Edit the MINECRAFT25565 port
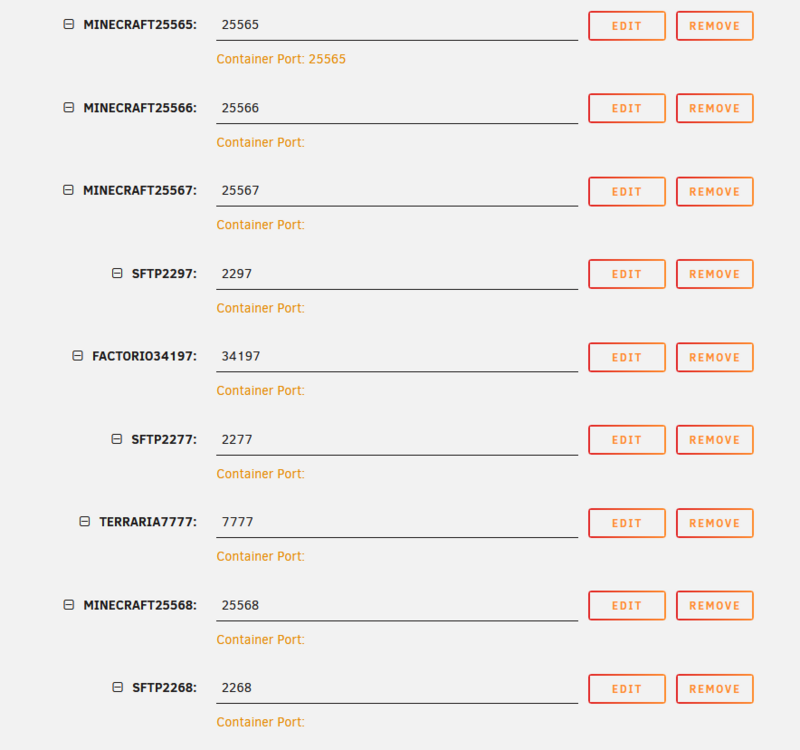Image resolution: width=800 pixels, height=750 pixels. (627, 26)
